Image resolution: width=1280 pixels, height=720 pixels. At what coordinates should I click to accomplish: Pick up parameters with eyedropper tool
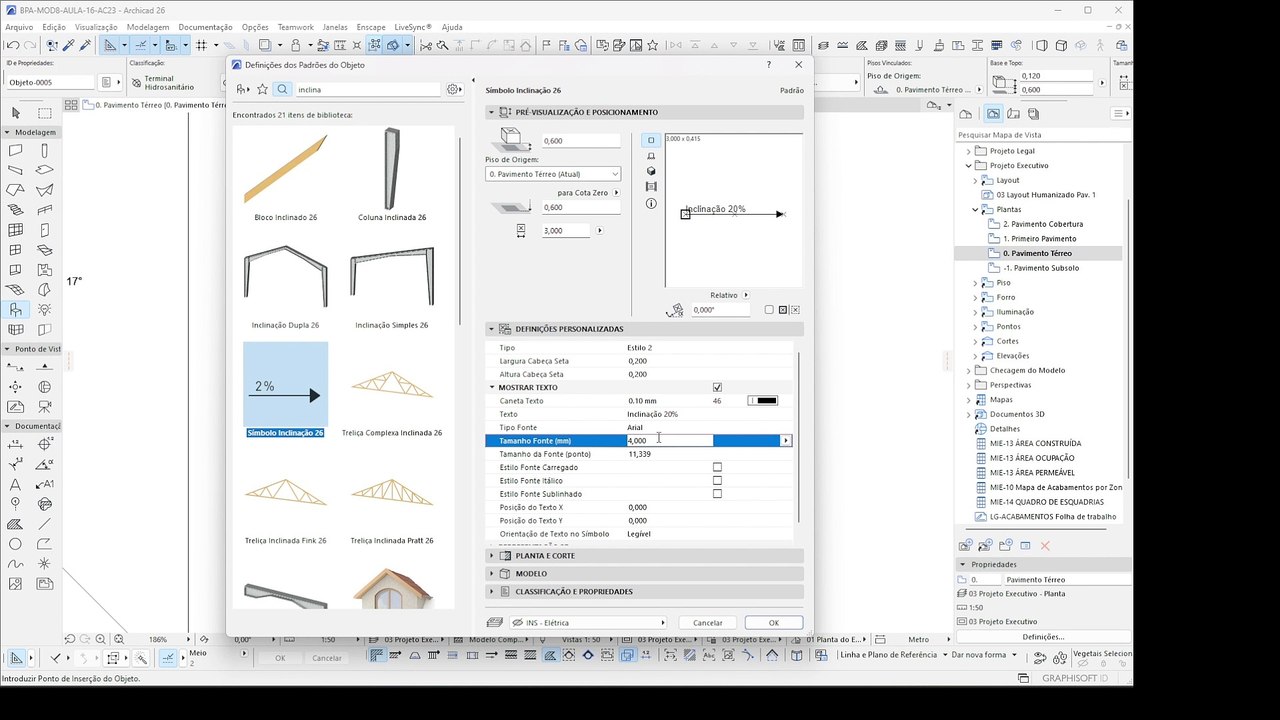(x=68, y=45)
